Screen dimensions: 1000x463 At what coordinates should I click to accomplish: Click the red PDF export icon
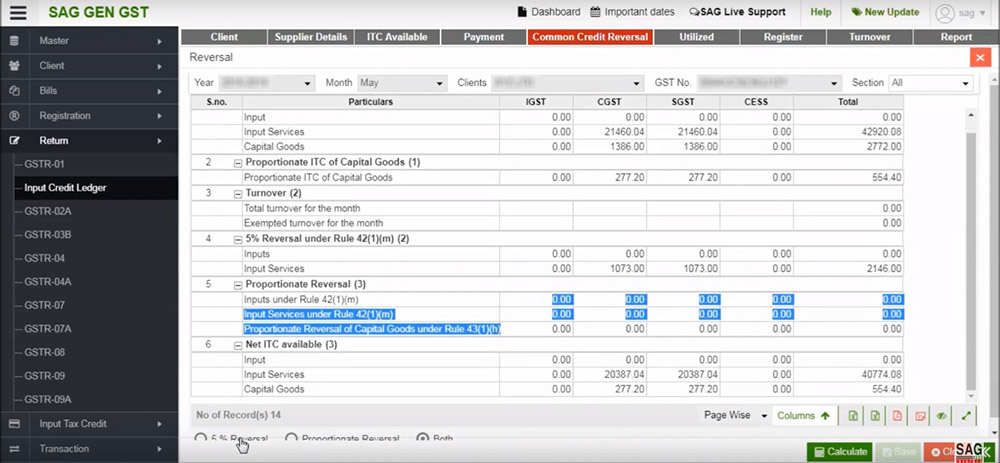897,415
